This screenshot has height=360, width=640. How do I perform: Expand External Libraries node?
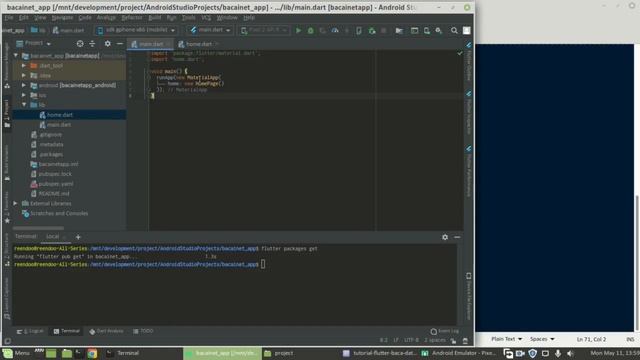[x=16, y=203]
